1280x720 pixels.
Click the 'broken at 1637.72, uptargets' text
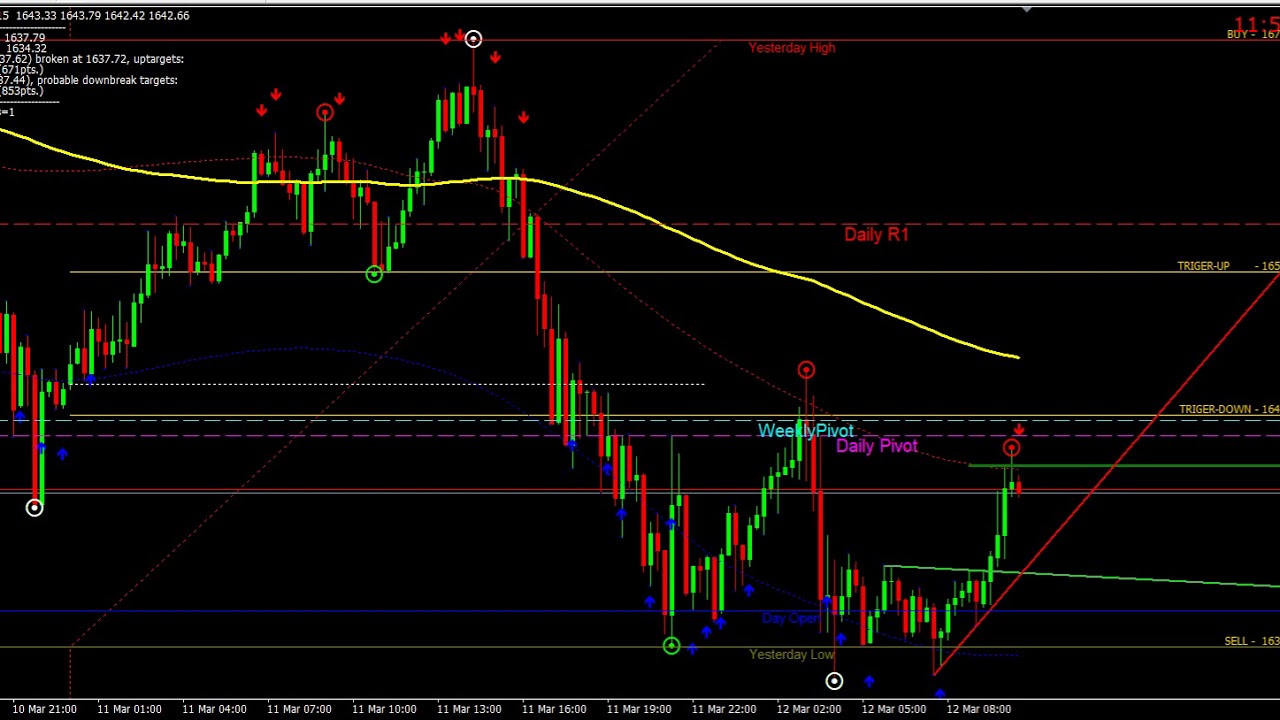[109, 59]
